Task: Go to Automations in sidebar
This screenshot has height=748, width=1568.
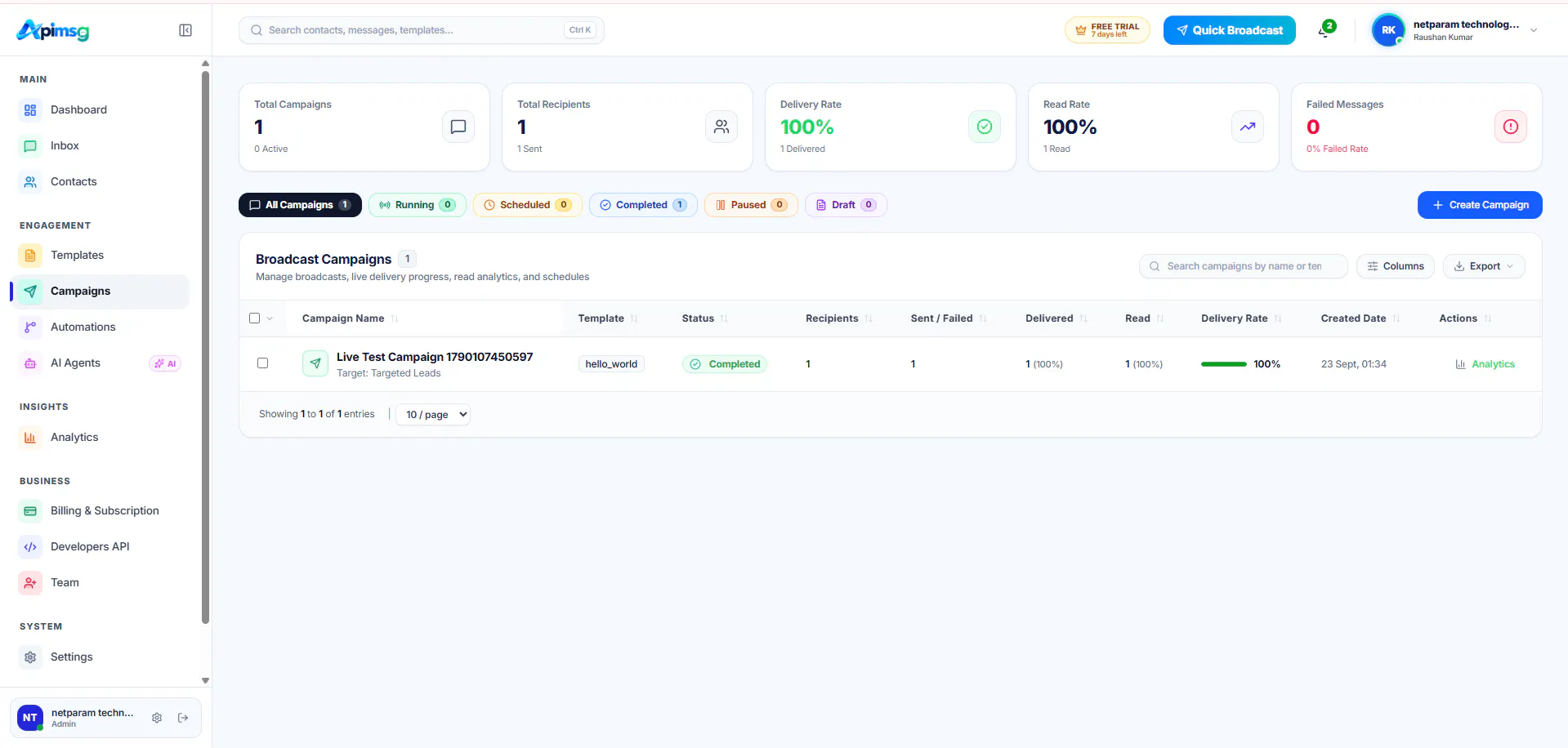Action: point(100,327)
